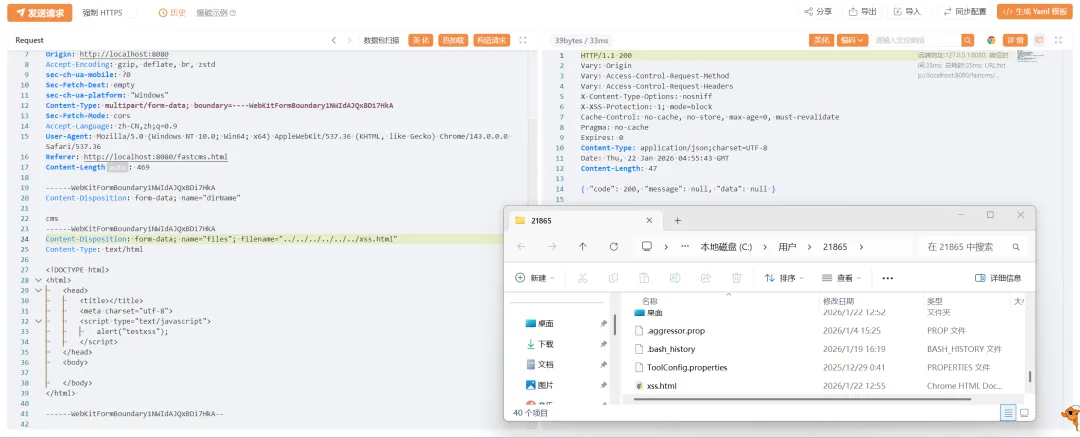The image size is (1080, 438).
Task: Click the 导出 export button
Action: [x=864, y=12]
